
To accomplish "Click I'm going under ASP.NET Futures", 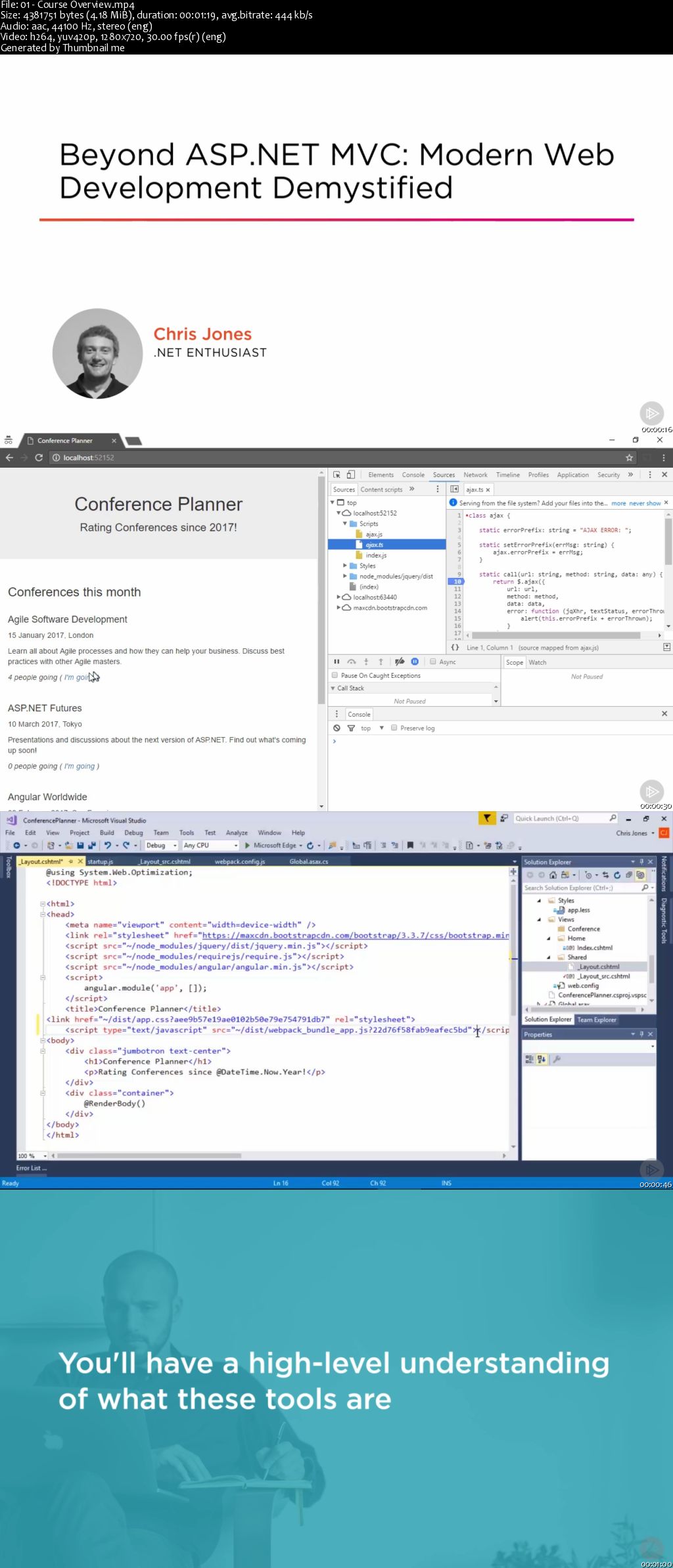I will click(x=80, y=766).
